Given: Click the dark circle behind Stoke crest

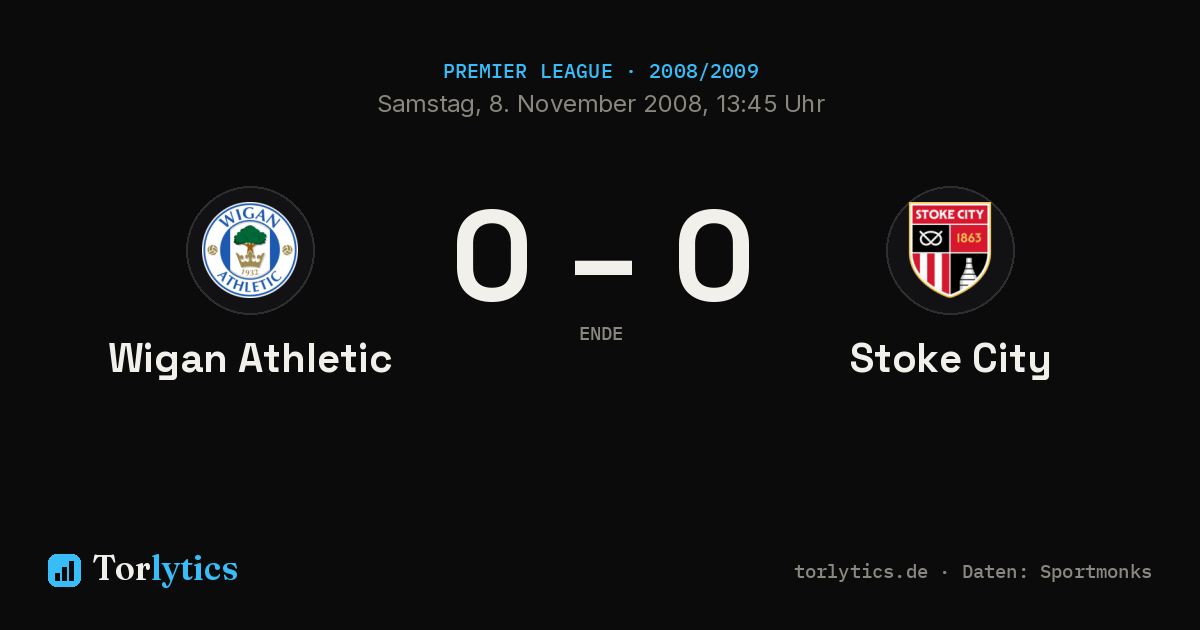Looking at the screenshot, I should (950, 250).
